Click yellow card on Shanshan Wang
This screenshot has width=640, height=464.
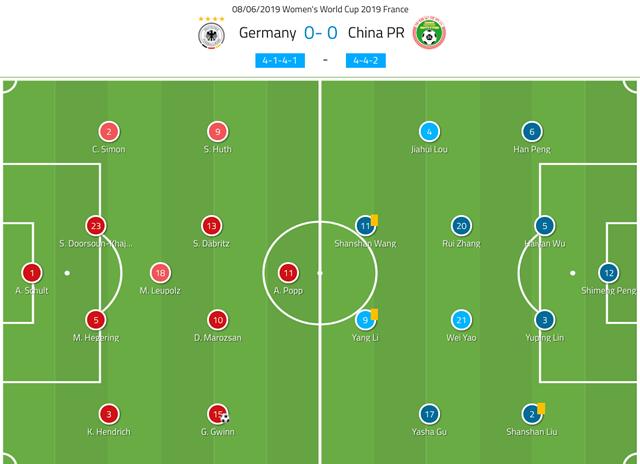[374, 219]
